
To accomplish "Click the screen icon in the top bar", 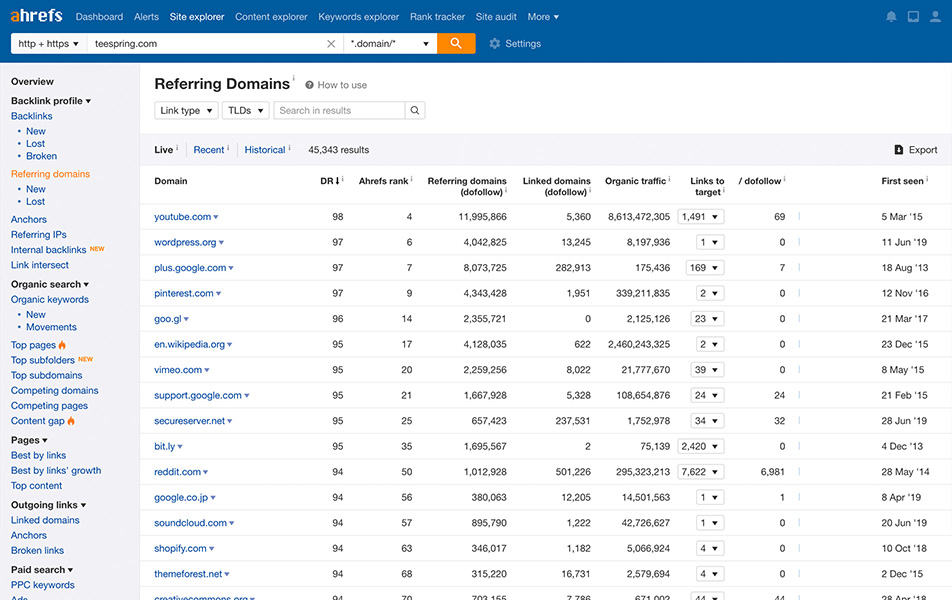I will [913, 16].
